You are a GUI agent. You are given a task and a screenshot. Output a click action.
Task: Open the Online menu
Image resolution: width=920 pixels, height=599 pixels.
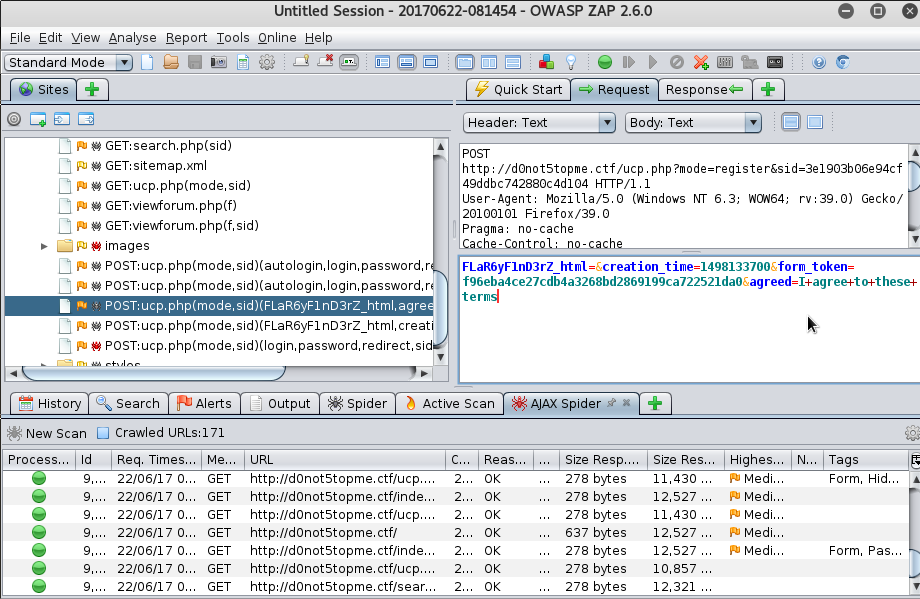[277, 38]
